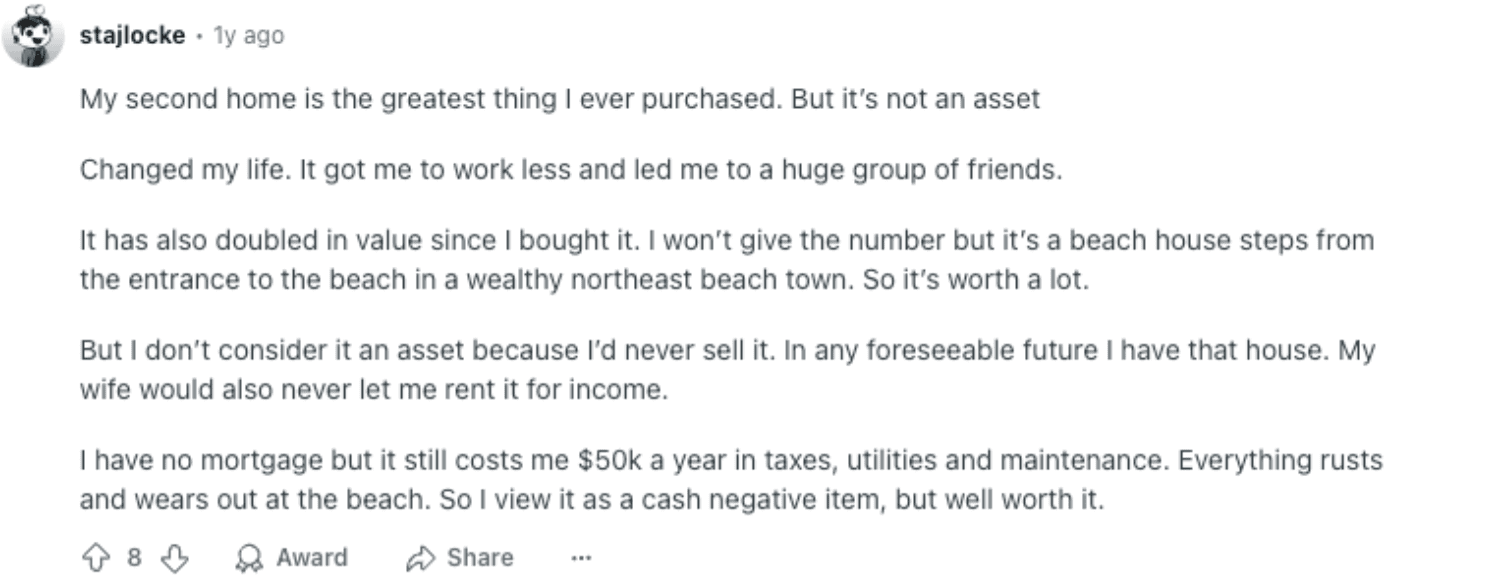Click the line starting 'But I don't consider it an asset'

point(728,352)
